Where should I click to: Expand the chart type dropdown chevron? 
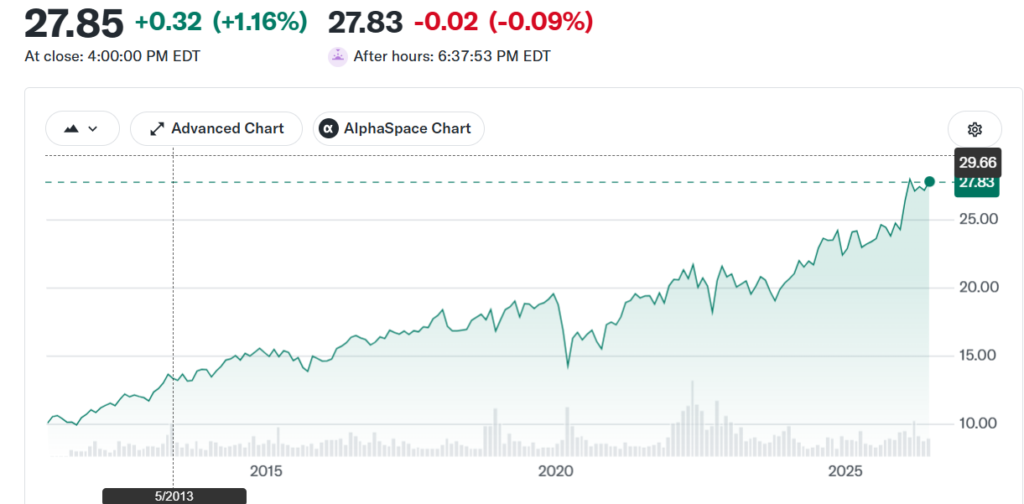click(93, 129)
